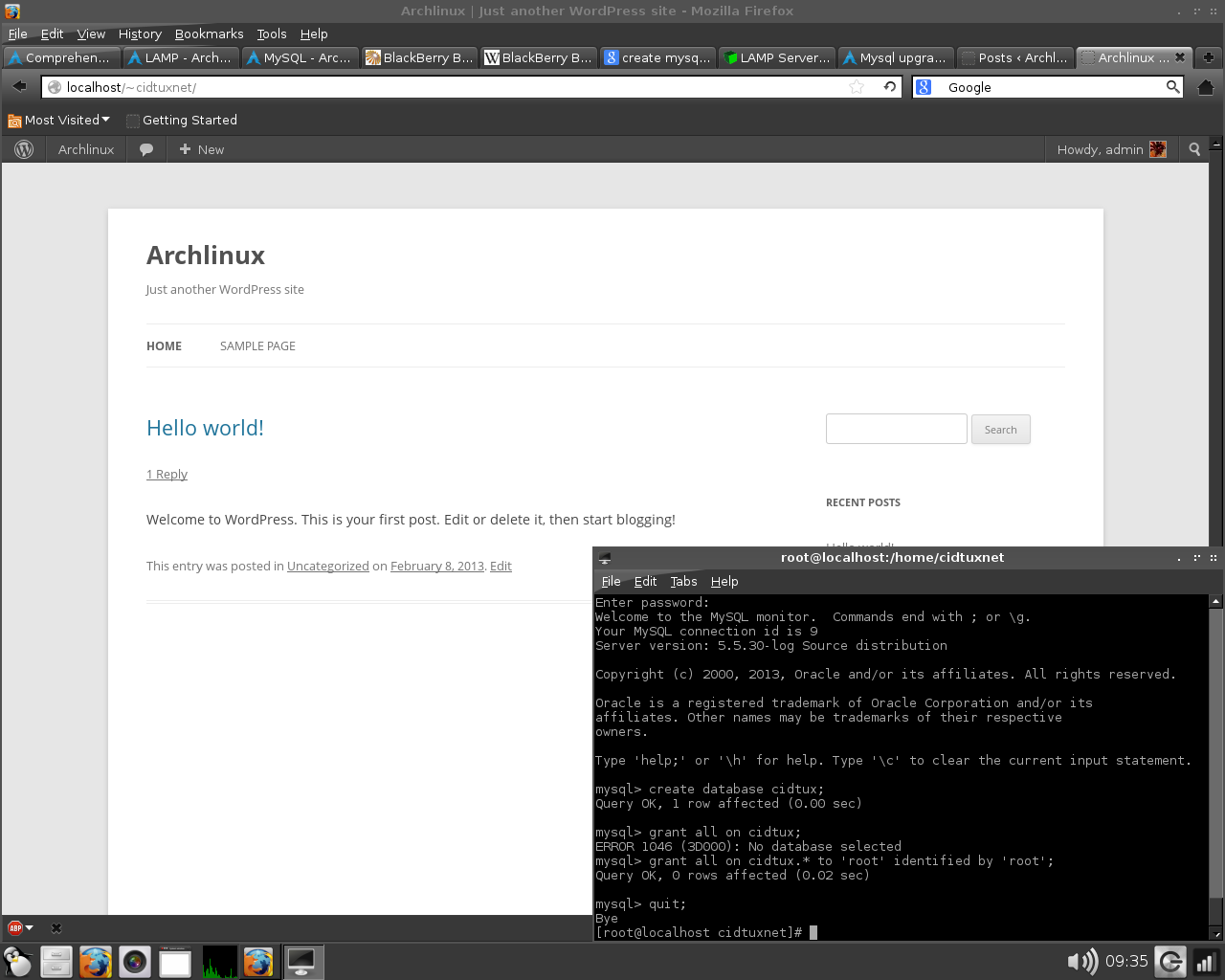The image size is (1225, 980).
Task: Open comments bubble in WordPress admin bar
Action: 146,149
